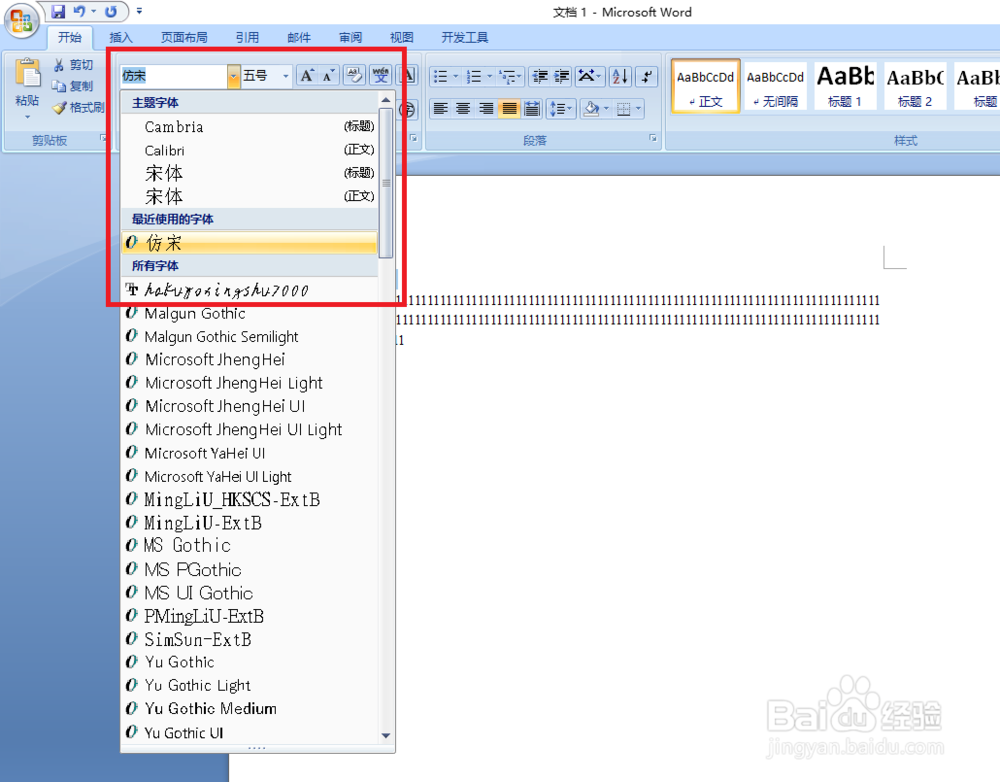The height and width of the screenshot is (782, 1000).
Task: Align text left
Action: coord(440,108)
